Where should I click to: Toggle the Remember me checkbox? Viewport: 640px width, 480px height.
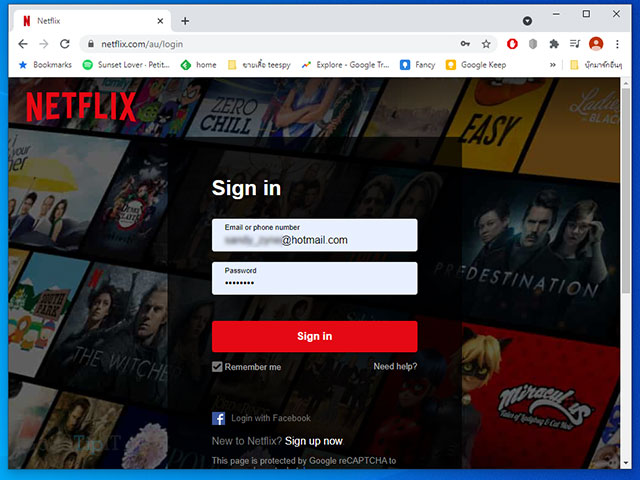(217, 367)
